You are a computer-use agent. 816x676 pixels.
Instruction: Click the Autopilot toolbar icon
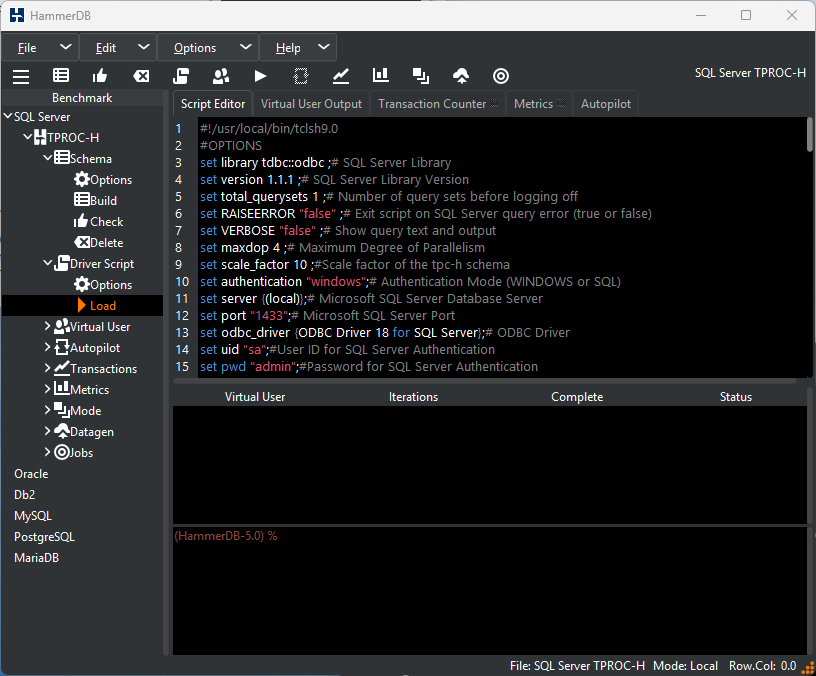coord(301,76)
